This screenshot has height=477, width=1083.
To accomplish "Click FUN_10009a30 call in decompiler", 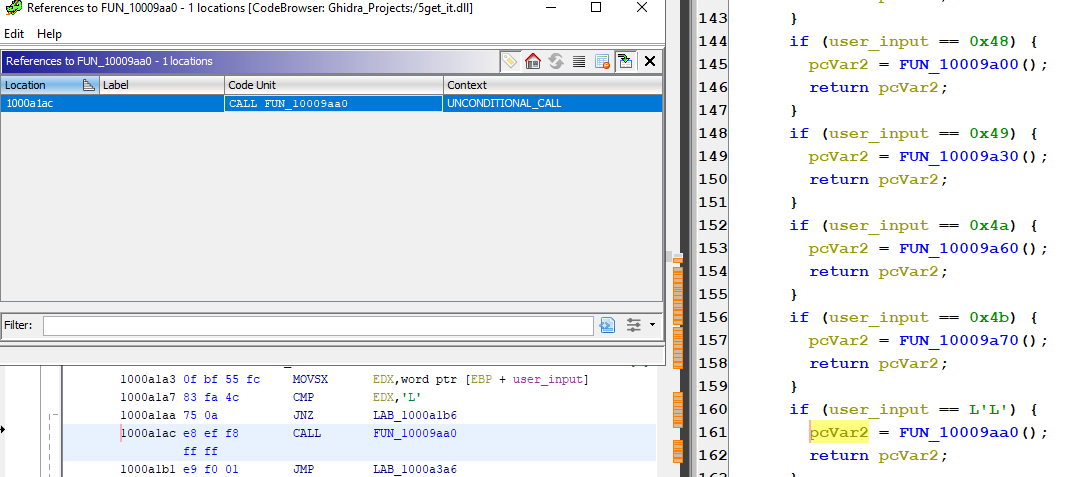I will [x=959, y=156].
